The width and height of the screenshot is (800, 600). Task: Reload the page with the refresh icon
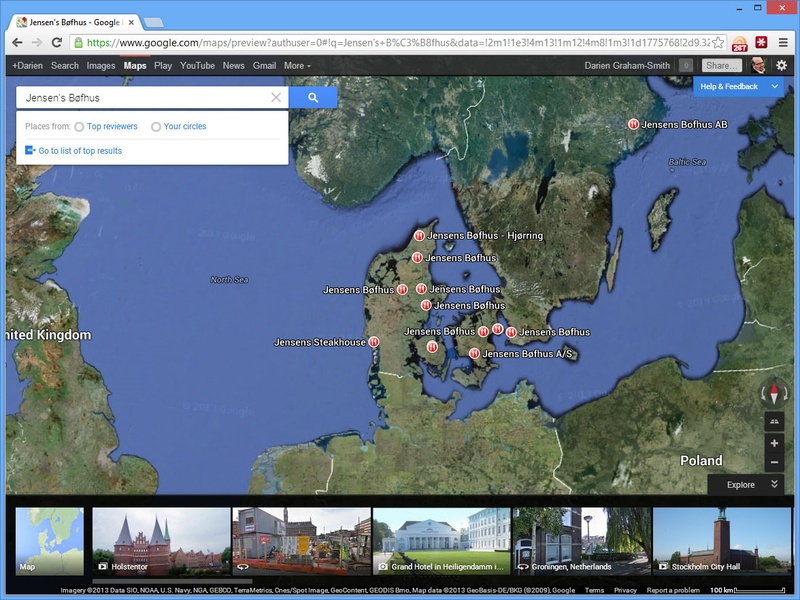[57, 43]
